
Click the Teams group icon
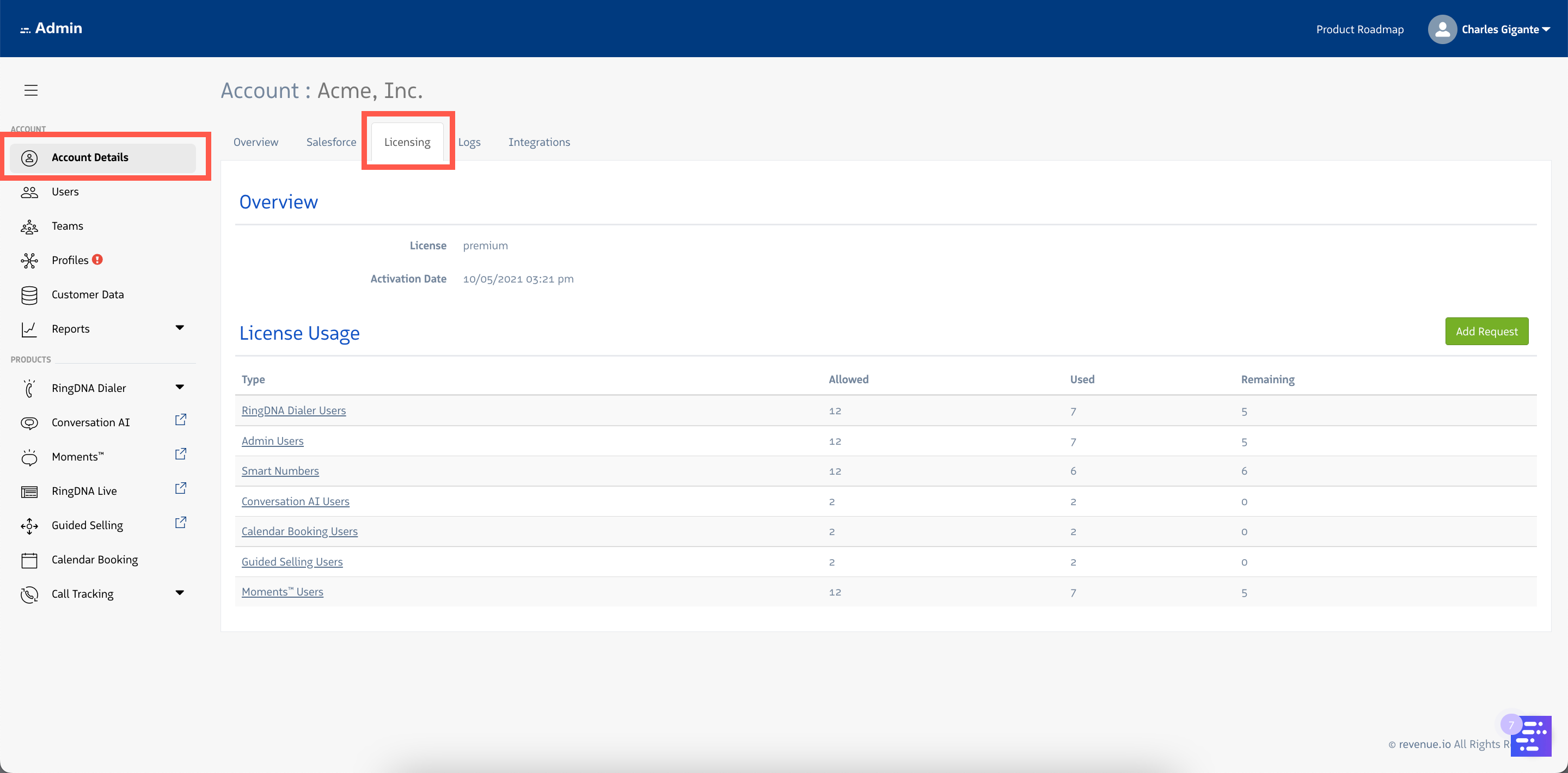point(29,227)
